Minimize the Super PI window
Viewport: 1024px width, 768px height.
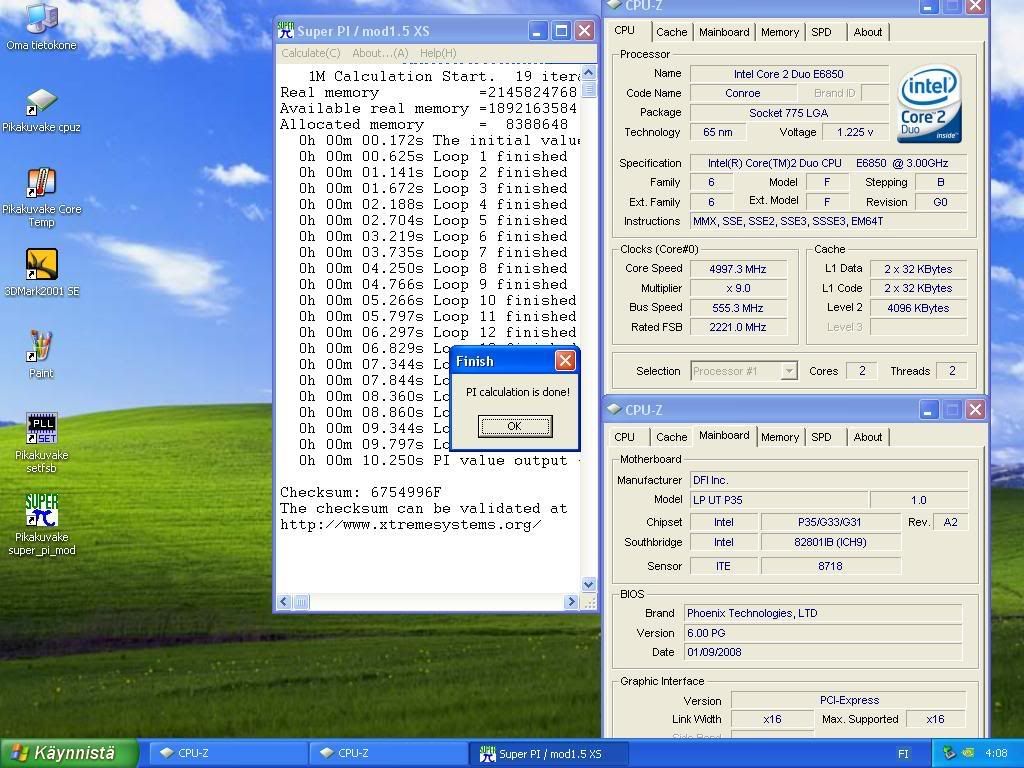point(537,31)
